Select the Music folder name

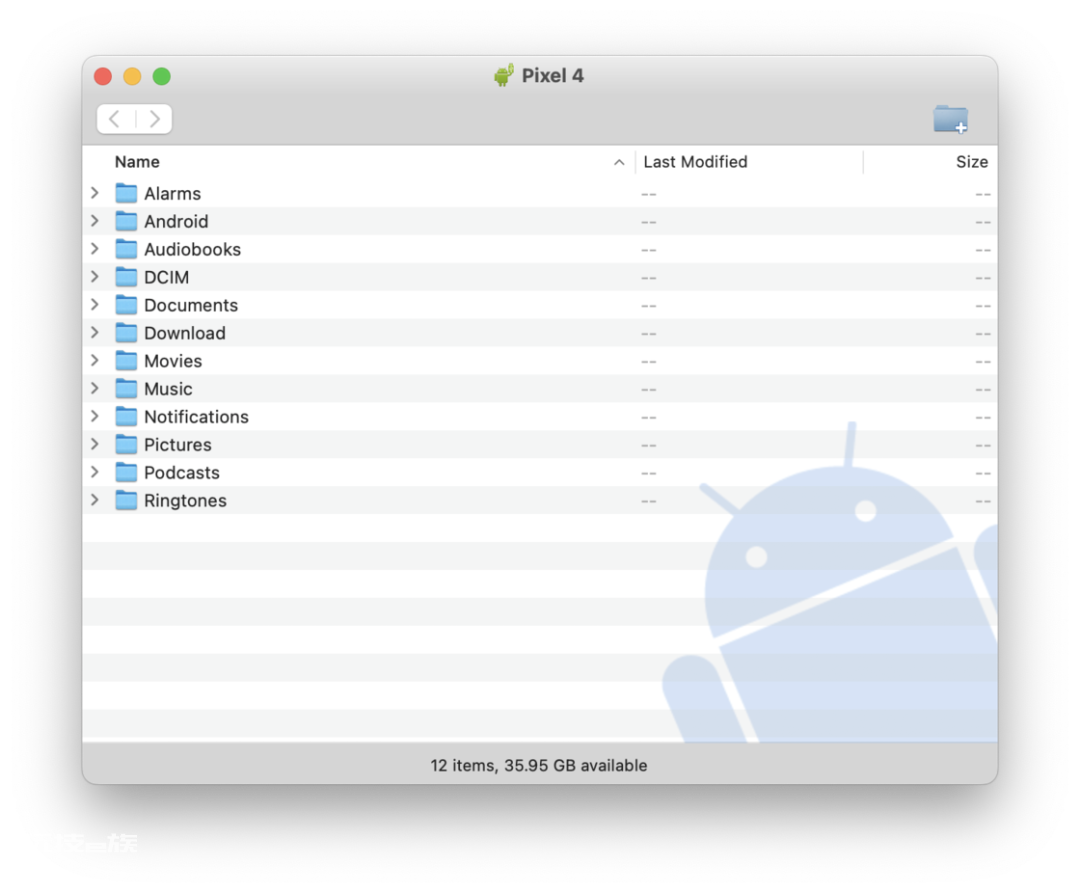[x=168, y=389]
